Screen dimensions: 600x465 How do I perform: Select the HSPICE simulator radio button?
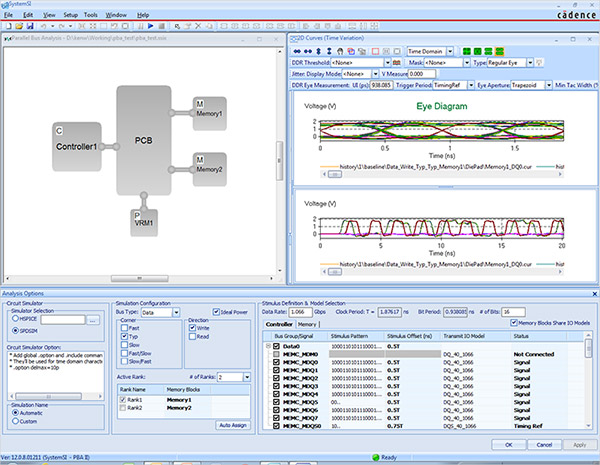click(15, 318)
